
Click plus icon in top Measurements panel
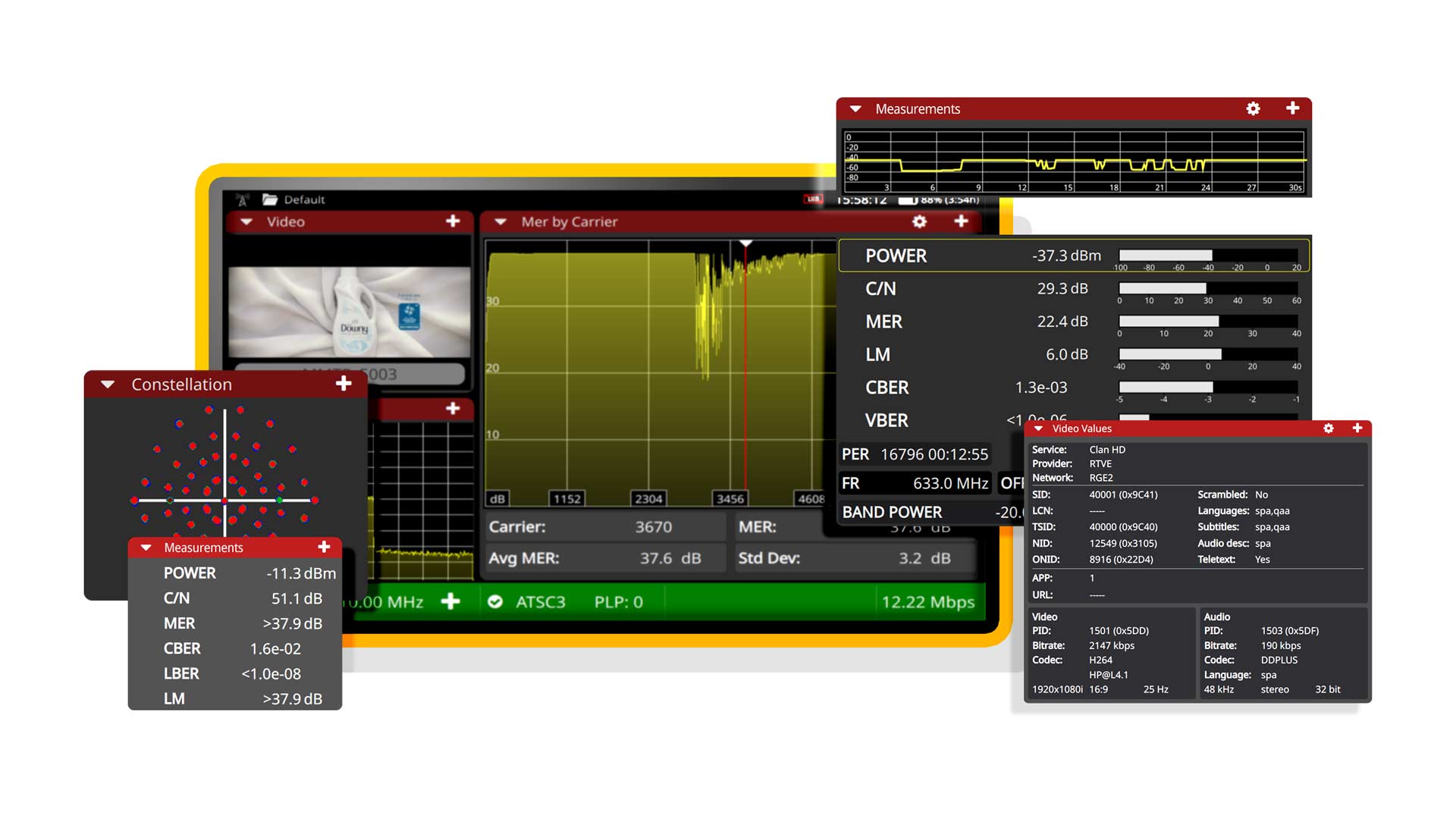pyautogui.click(x=1293, y=108)
